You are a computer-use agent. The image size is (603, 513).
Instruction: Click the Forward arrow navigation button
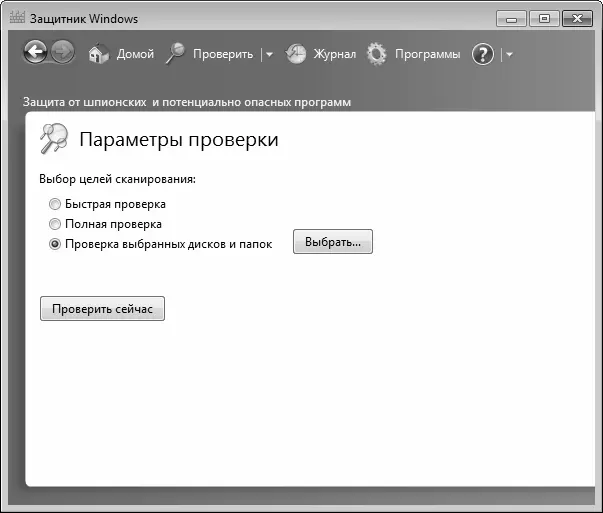pyautogui.click(x=62, y=54)
